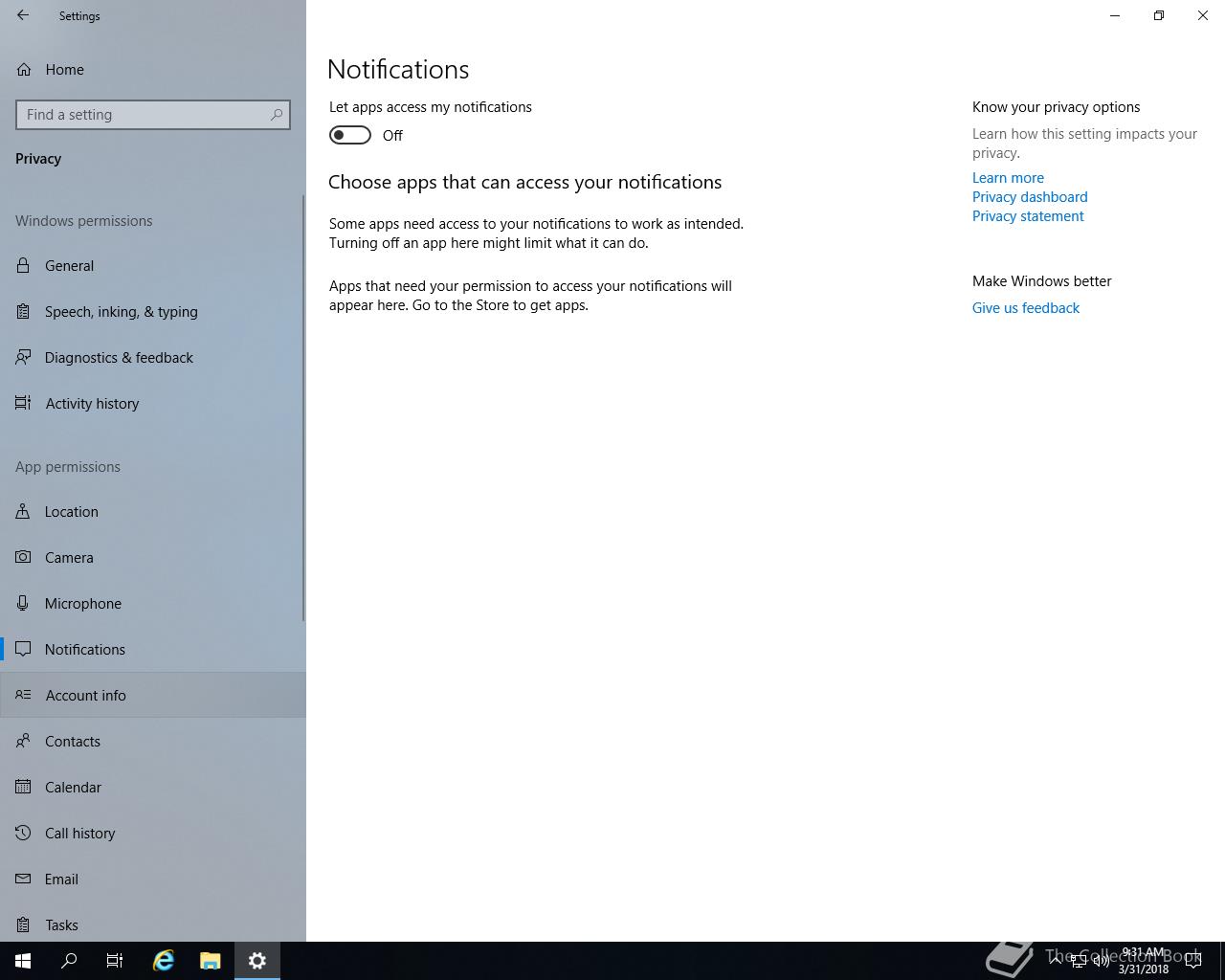
Task: Open the Home icon in sidebar
Action: [x=23, y=70]
